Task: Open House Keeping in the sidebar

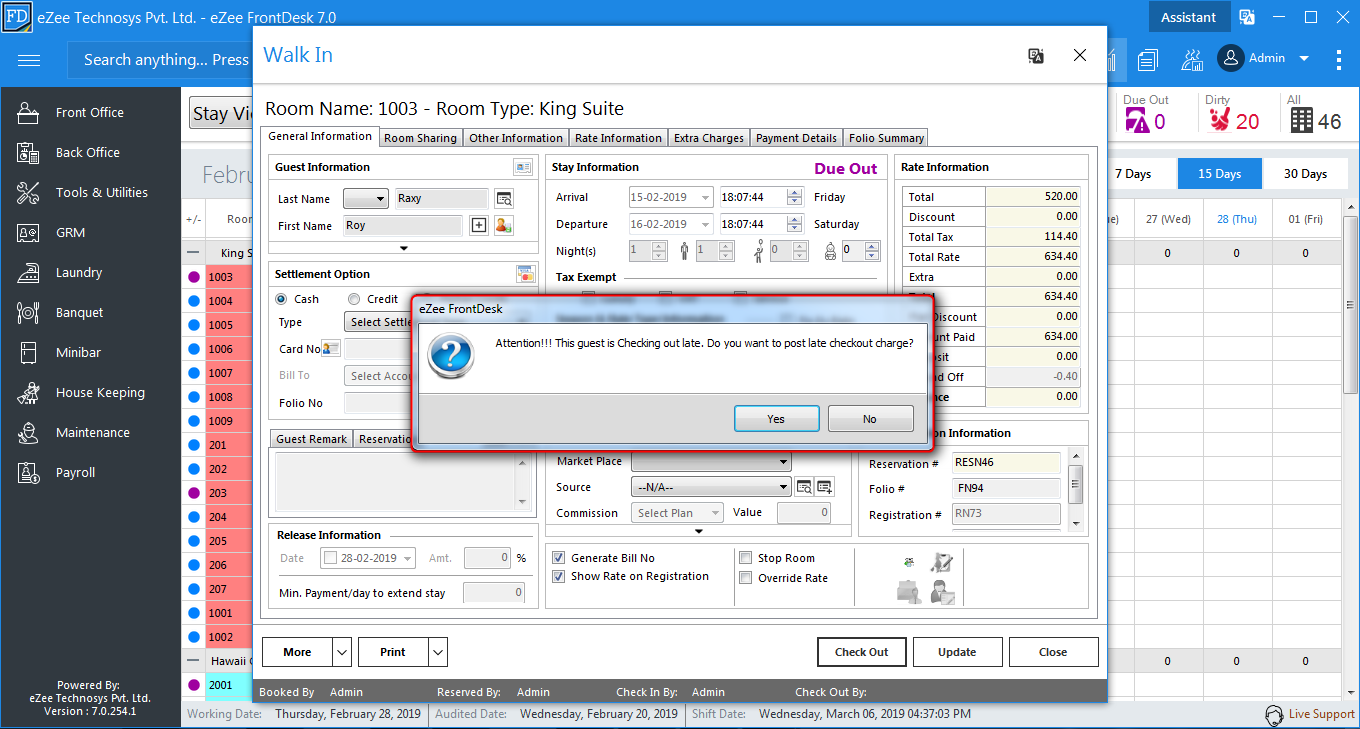Action: coord(100,393)
